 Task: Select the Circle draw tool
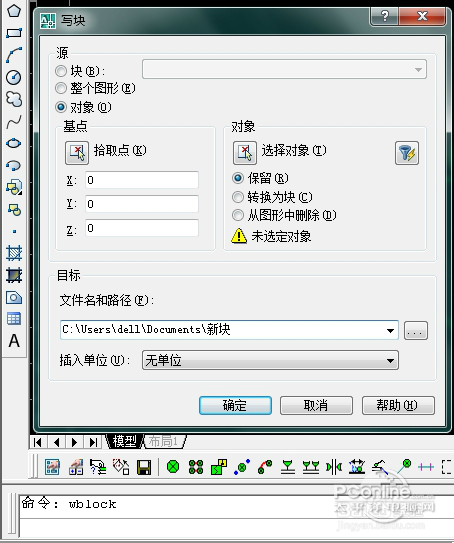(x=14, y=77)
